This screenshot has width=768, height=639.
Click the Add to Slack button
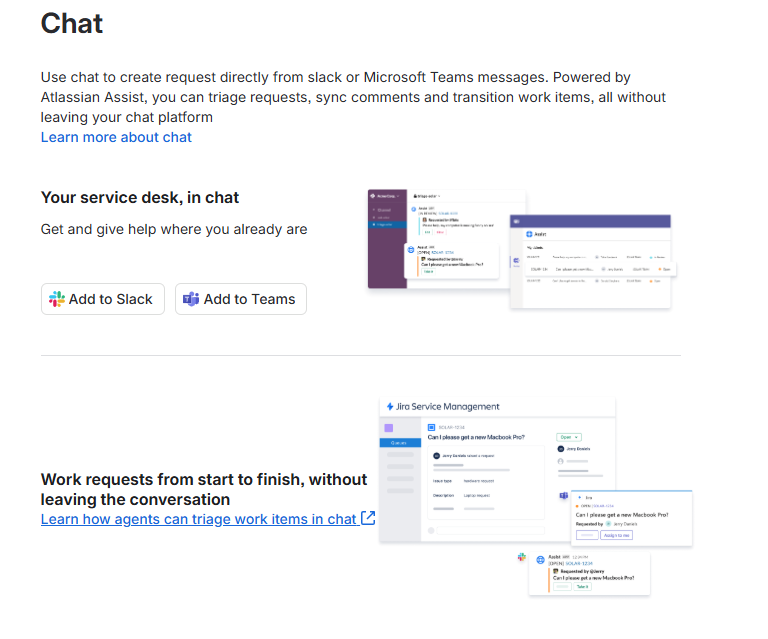tap(103, 299)
